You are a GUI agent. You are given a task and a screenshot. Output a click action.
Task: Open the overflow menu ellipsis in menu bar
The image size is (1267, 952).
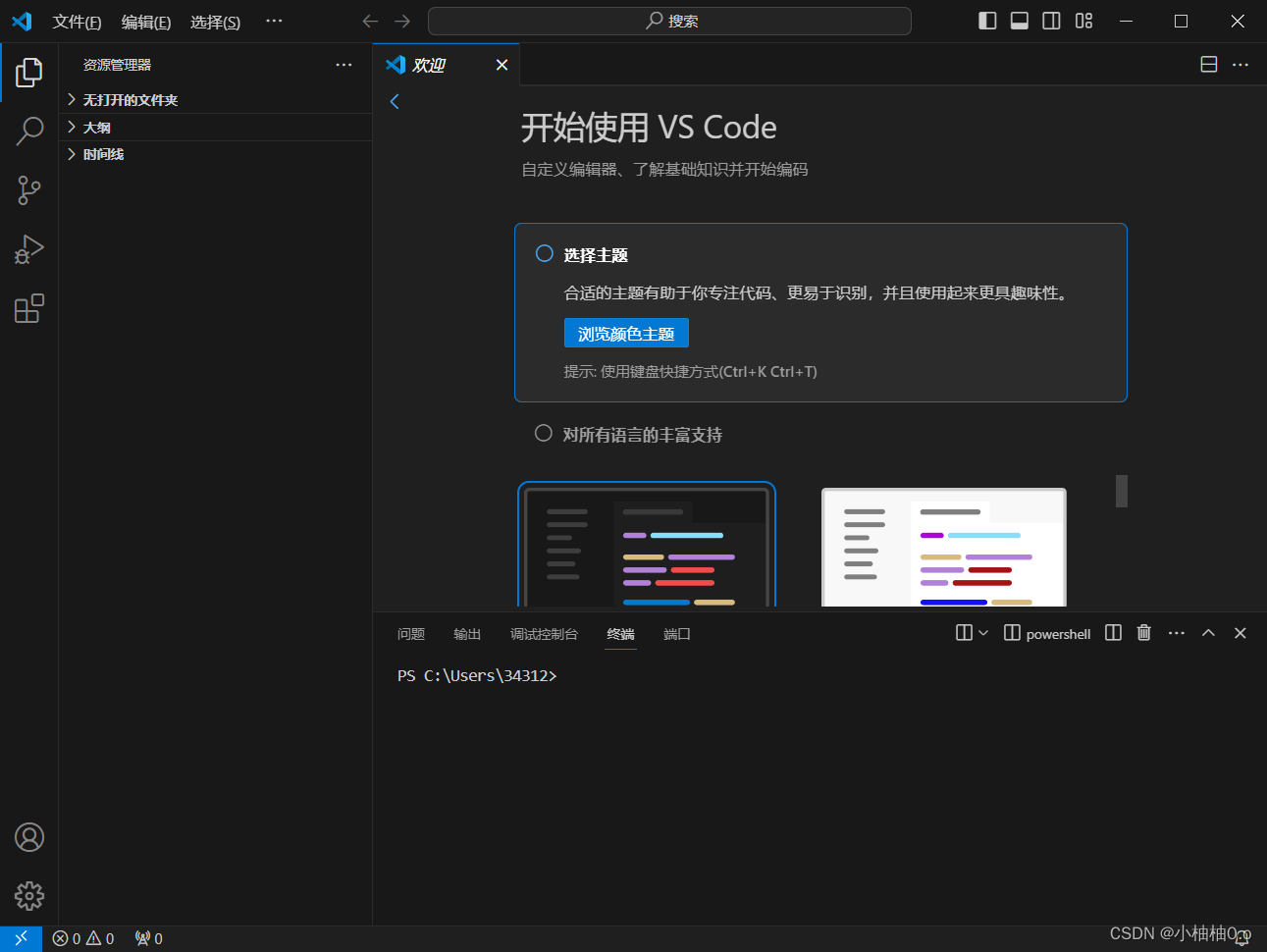point(274,21)
